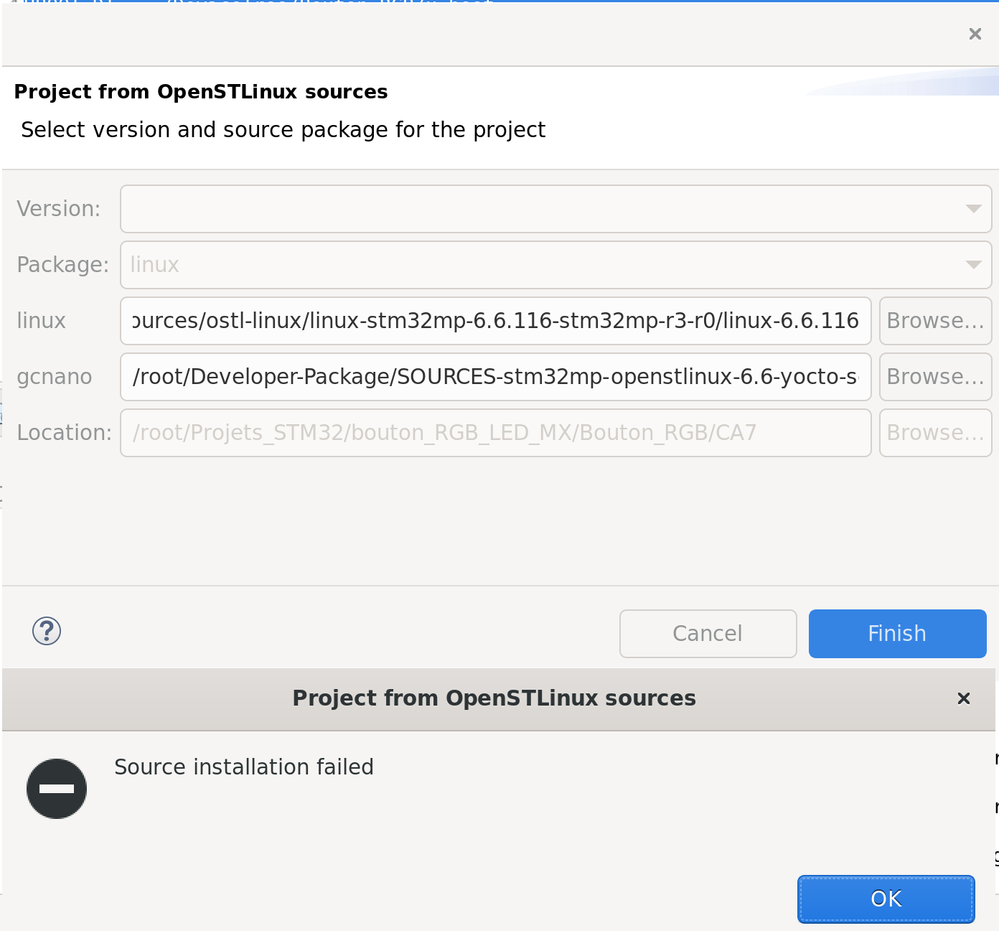Click the Version label
This screenshot has width=999, height=931.
[59, 209]
